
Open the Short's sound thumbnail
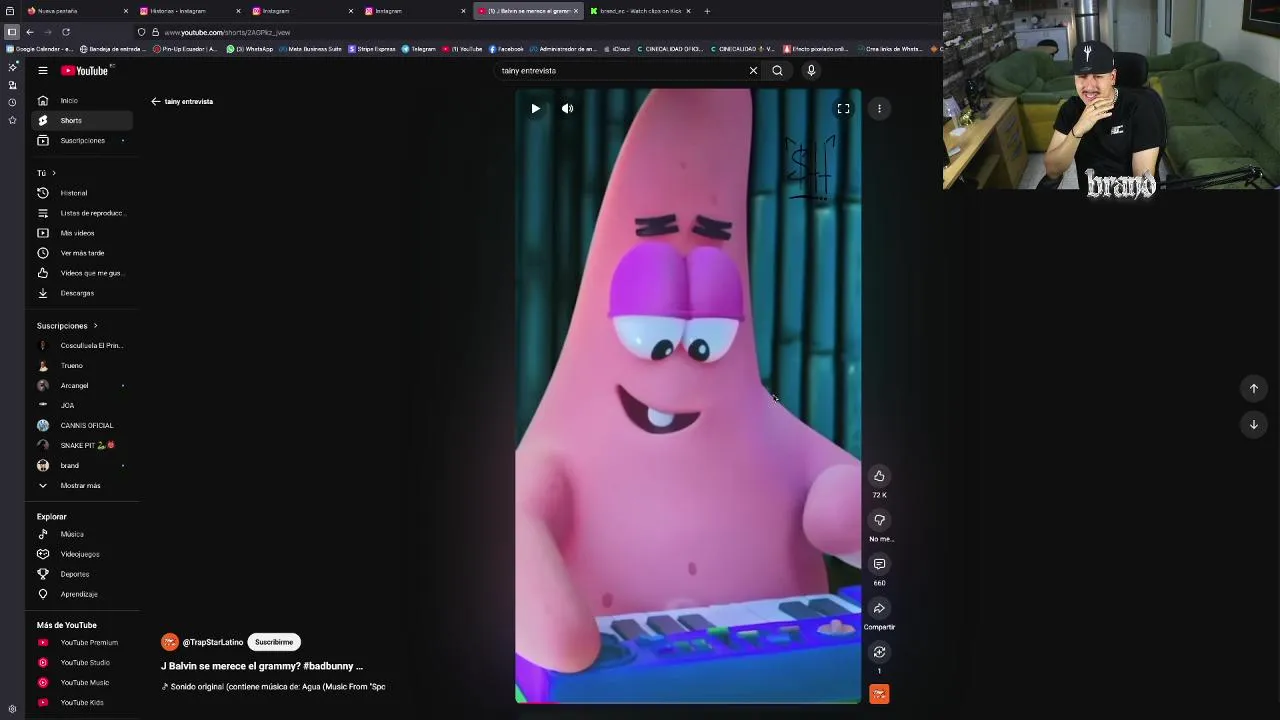pos(879,694)
